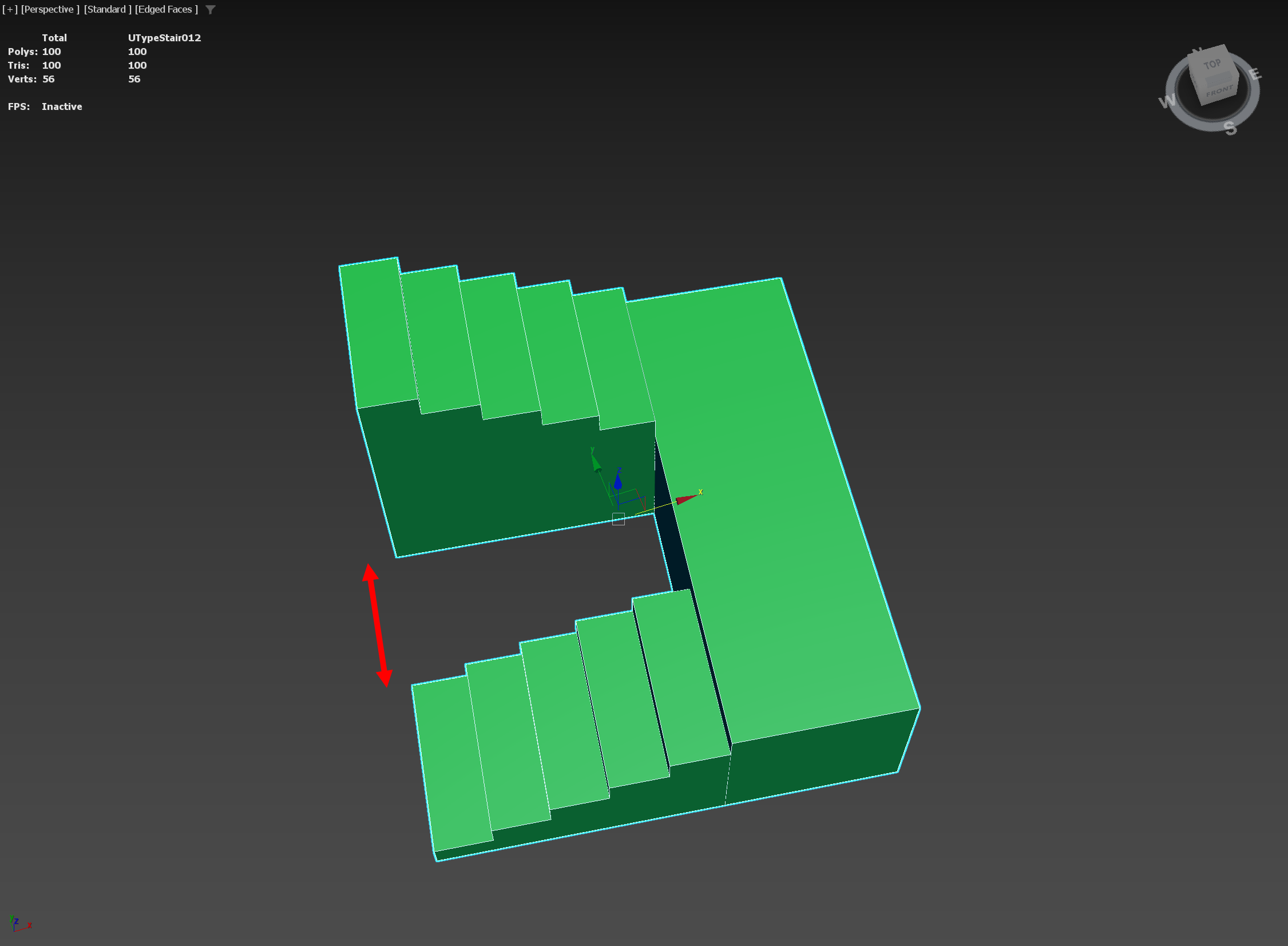Screen dimensions: 1288x946
Task: Click the ViewCube FRONT face
Action: (x=1219, y=91)
